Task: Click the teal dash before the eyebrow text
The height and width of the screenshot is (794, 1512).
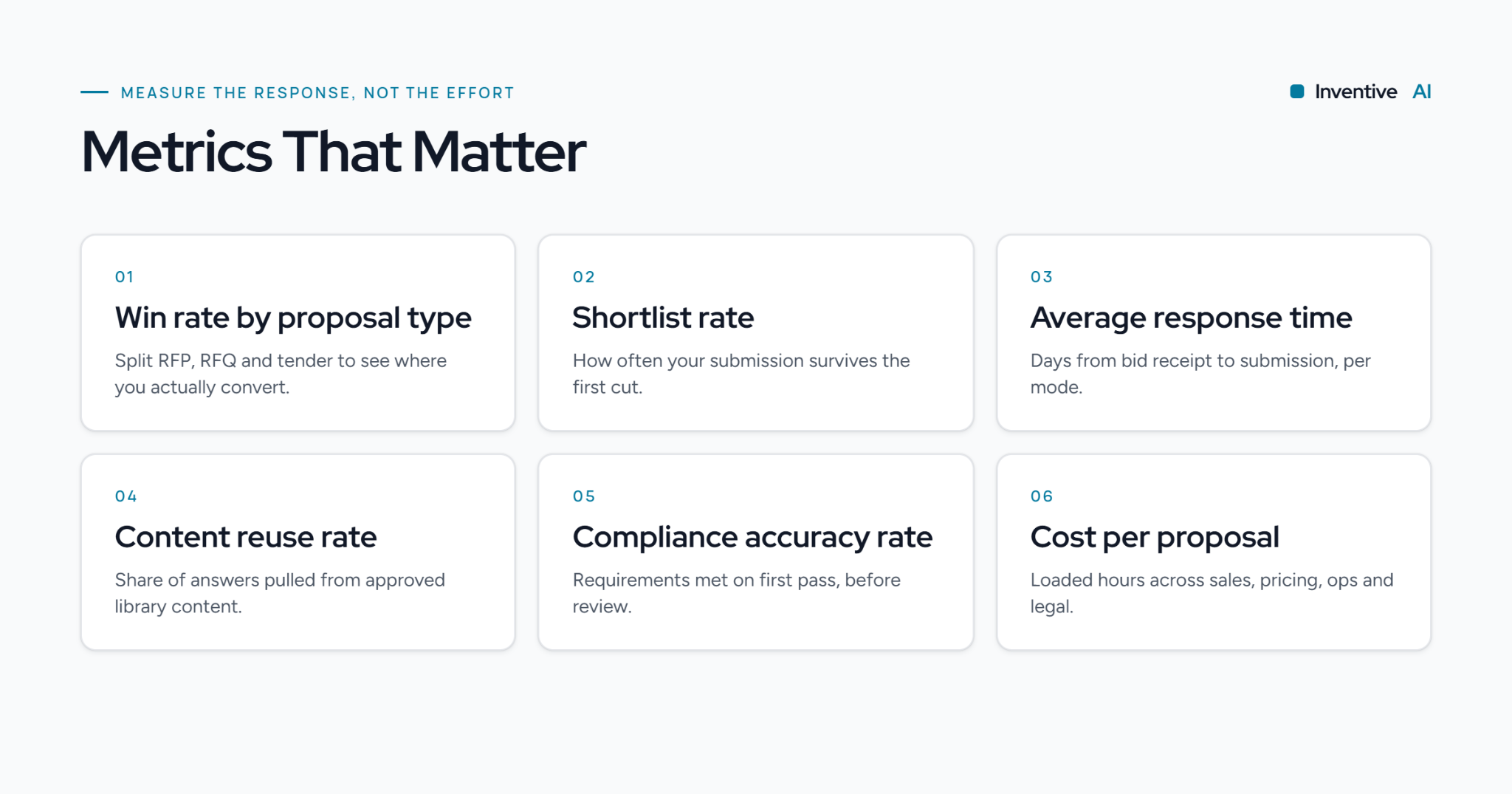Action: (94, 92)
